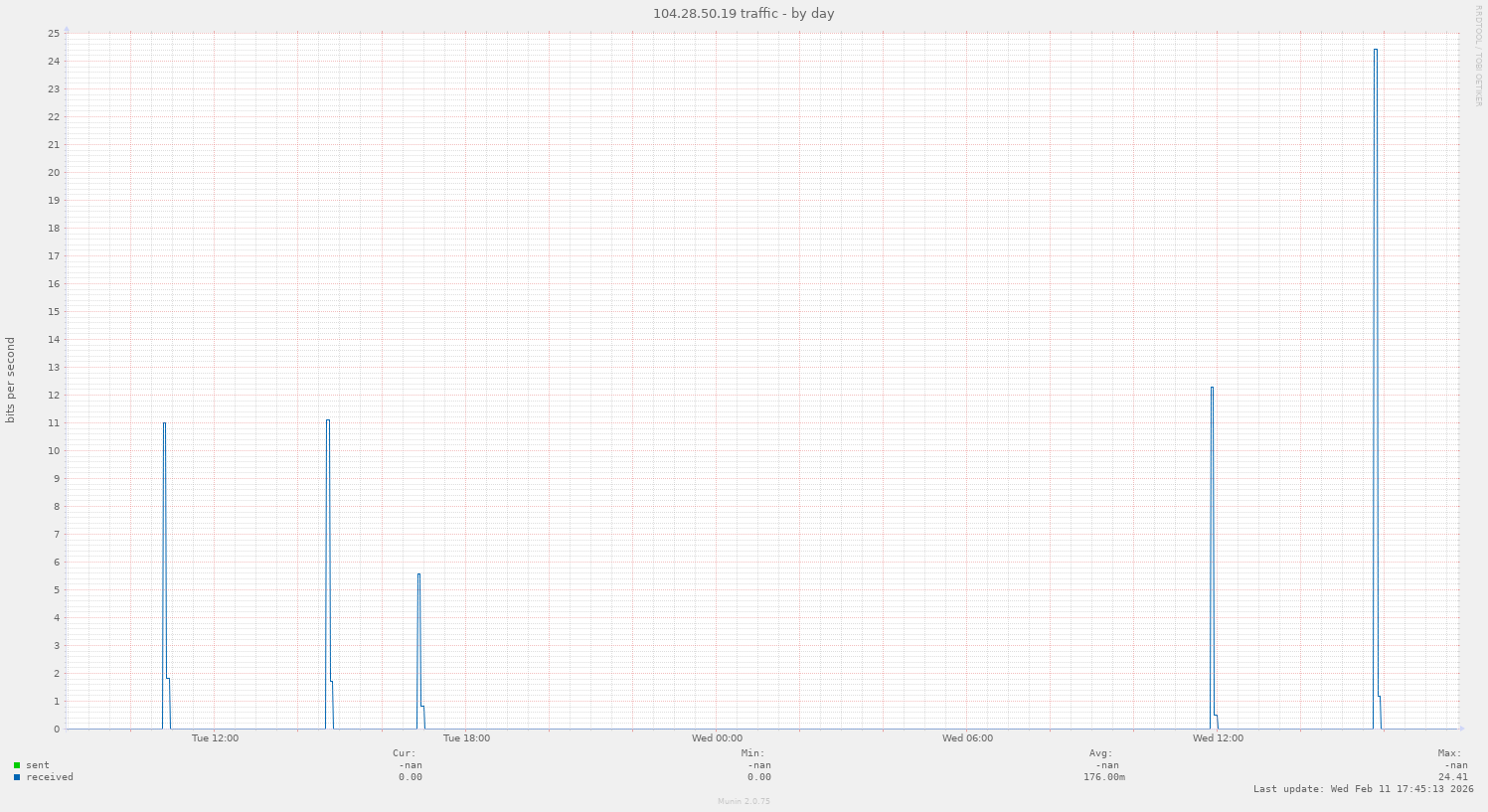Click the Avg value 176.00m
This screenshot has width=1488, height=812.
click(x=1103, y=777)
